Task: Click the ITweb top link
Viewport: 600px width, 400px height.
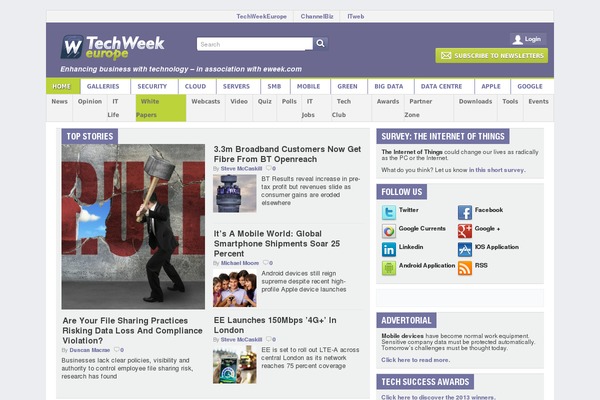Action: (x=355, y=16)
